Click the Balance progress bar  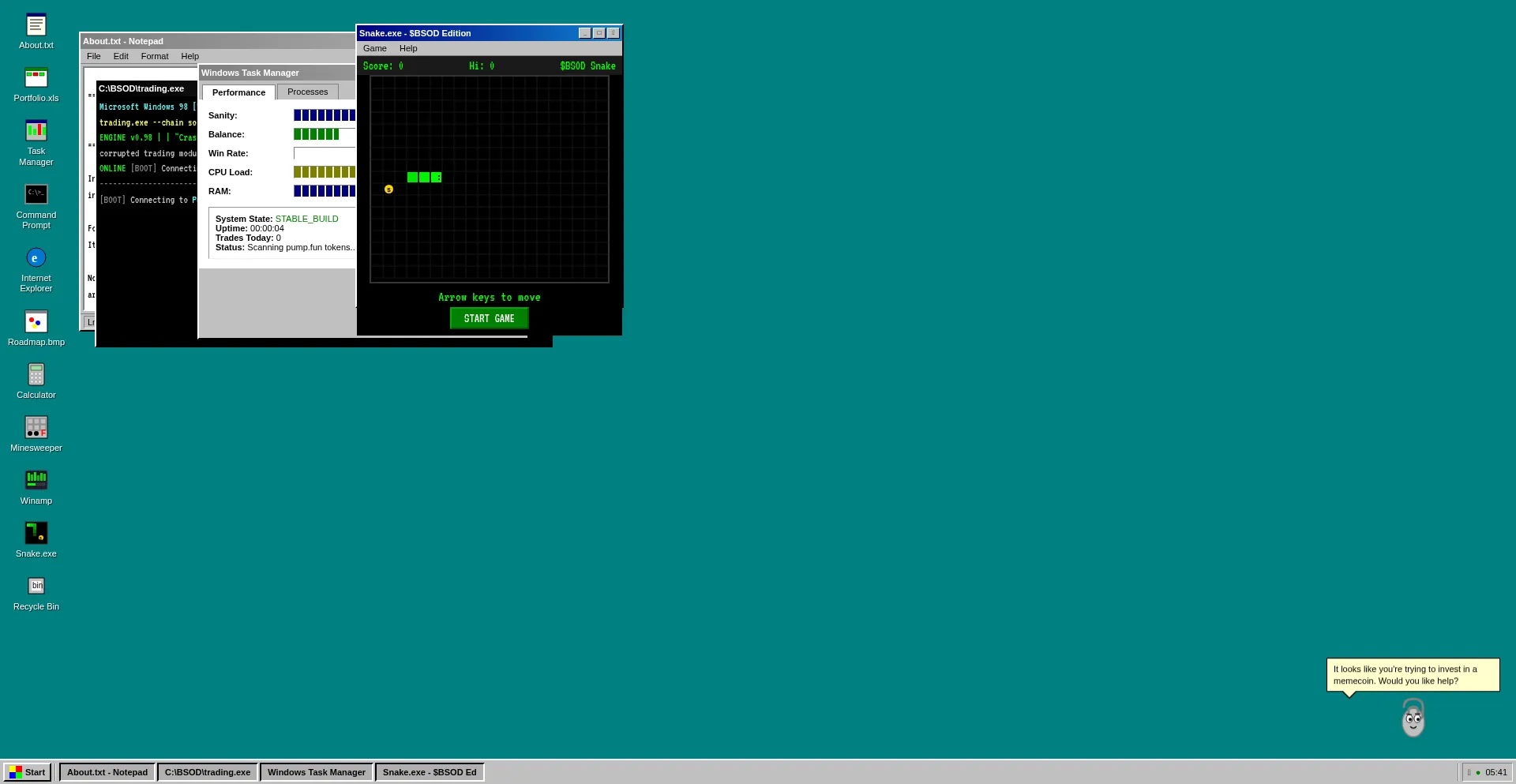click(325, 134)
